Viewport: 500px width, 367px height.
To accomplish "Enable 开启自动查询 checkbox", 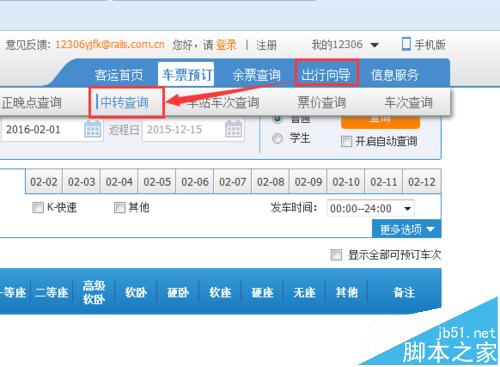I will (x=346, y=141).
